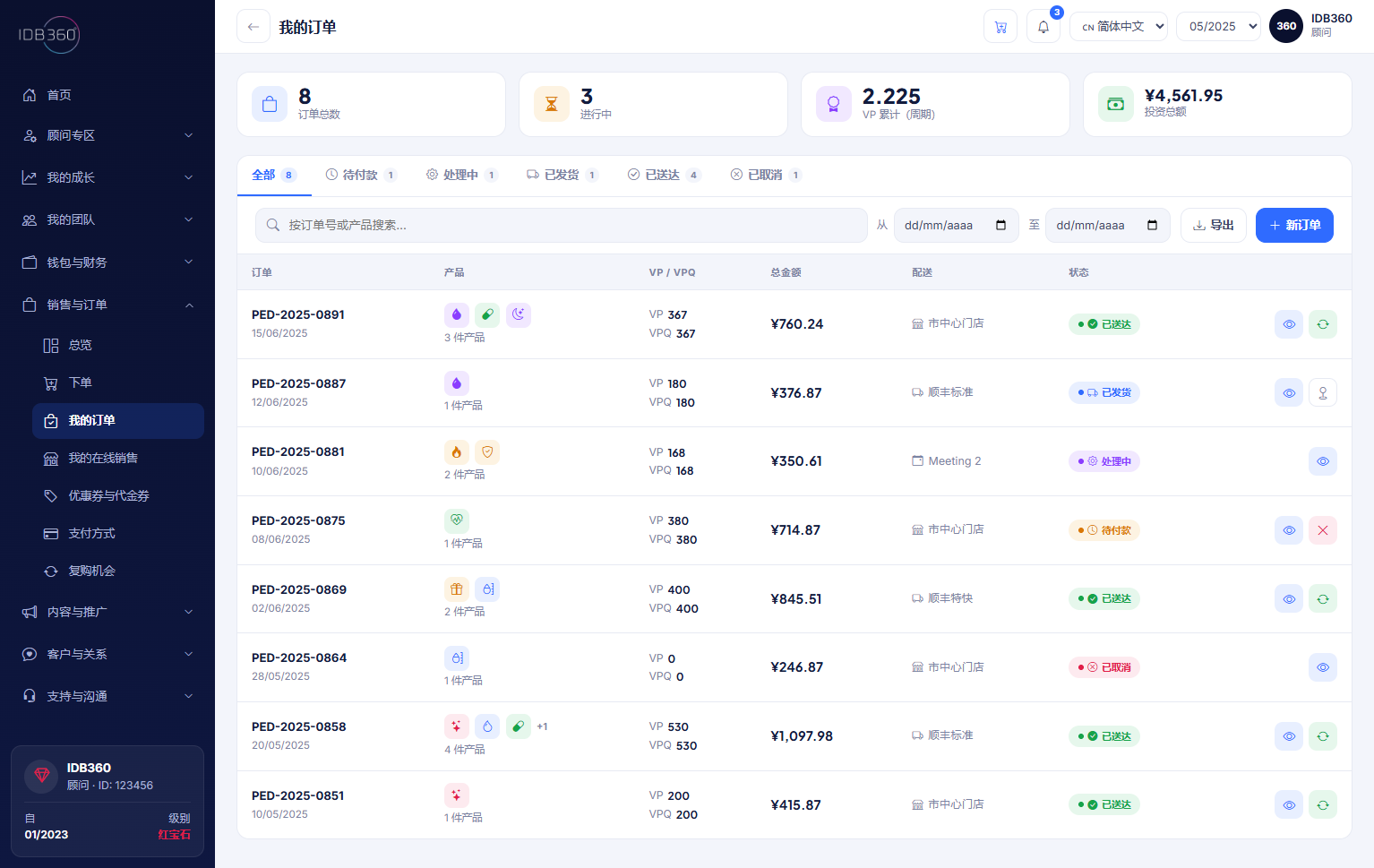View details of order PED-2025-0858
The height and width of the screenshot is (868, 1374).
coord(1289,736)
